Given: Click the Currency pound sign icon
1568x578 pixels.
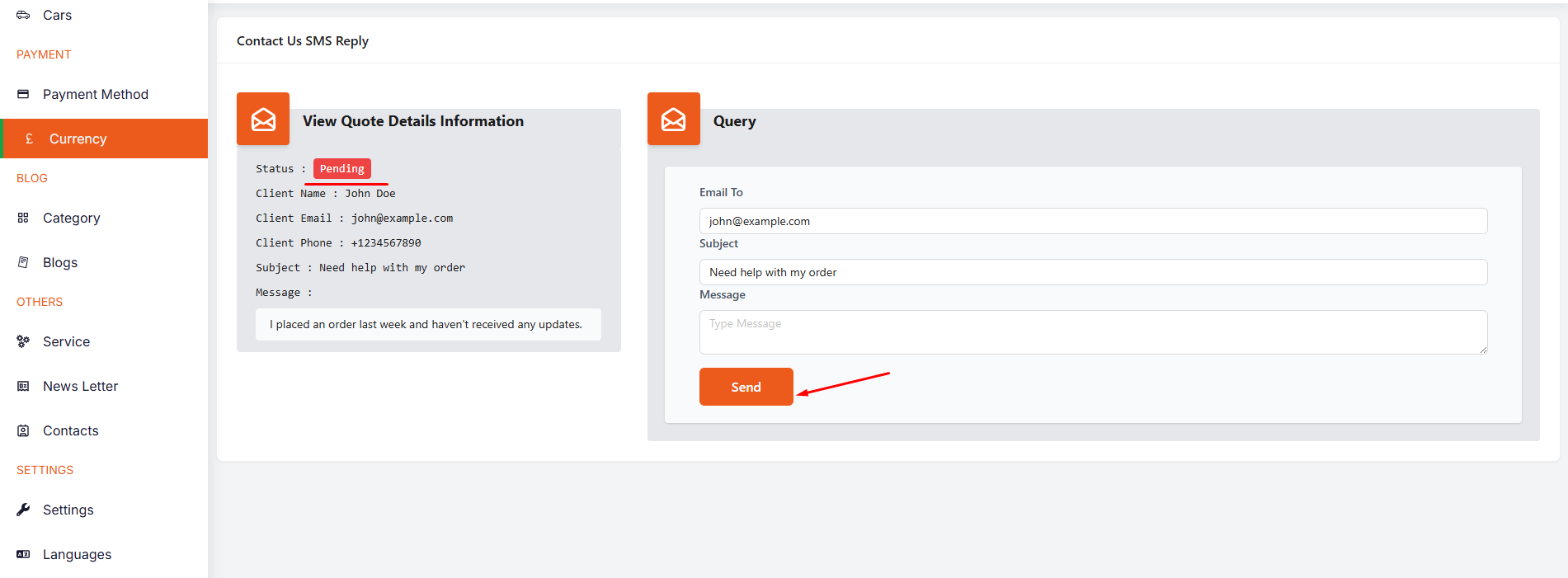Looking at the screenshot, I should [30, 139].
